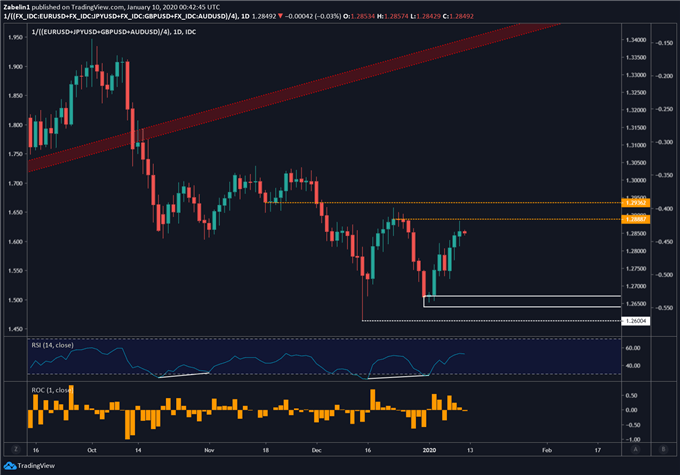Click the -1.00 level on ROC axis

pos(631,439)
